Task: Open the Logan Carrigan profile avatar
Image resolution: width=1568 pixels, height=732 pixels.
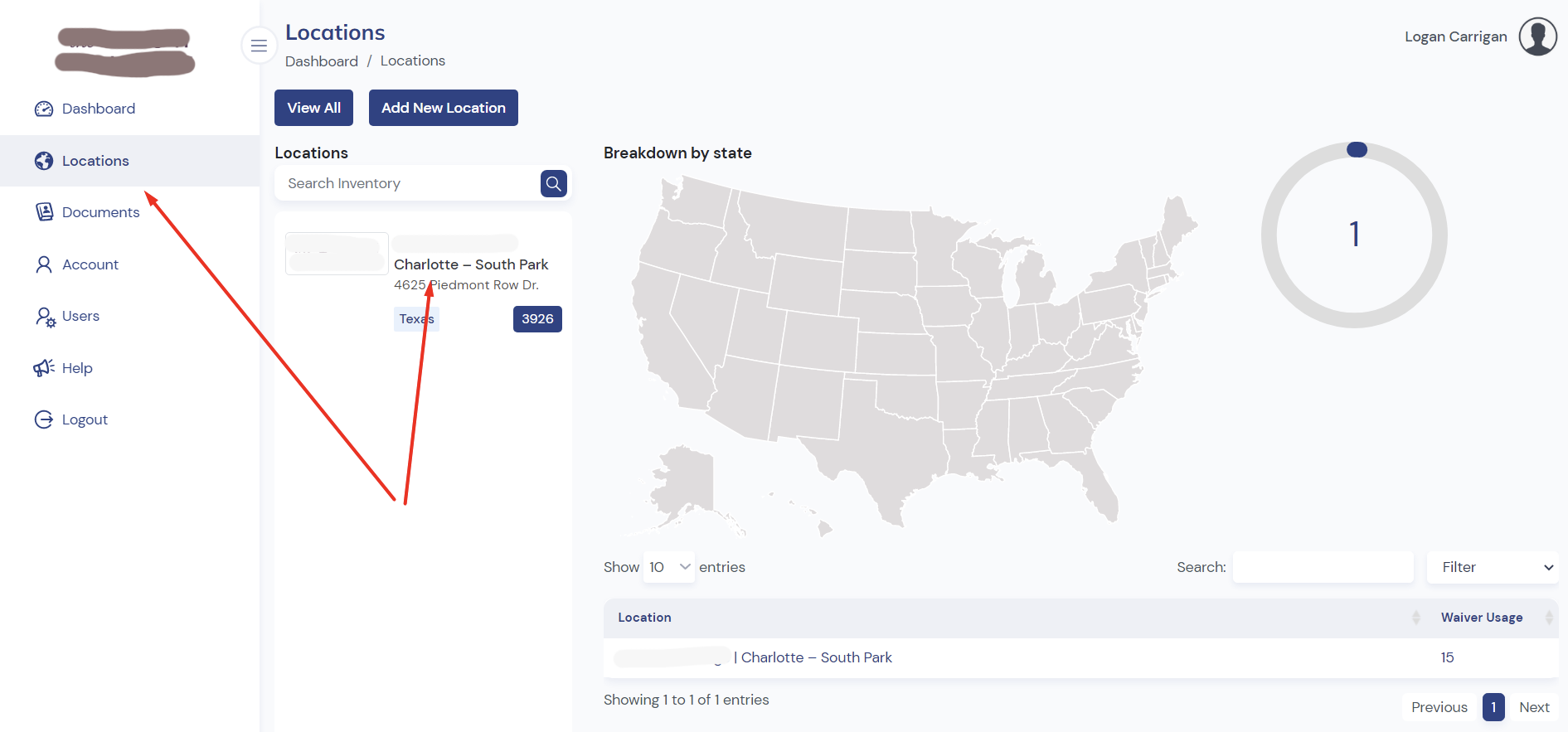Action: [x=1537, y=36]
